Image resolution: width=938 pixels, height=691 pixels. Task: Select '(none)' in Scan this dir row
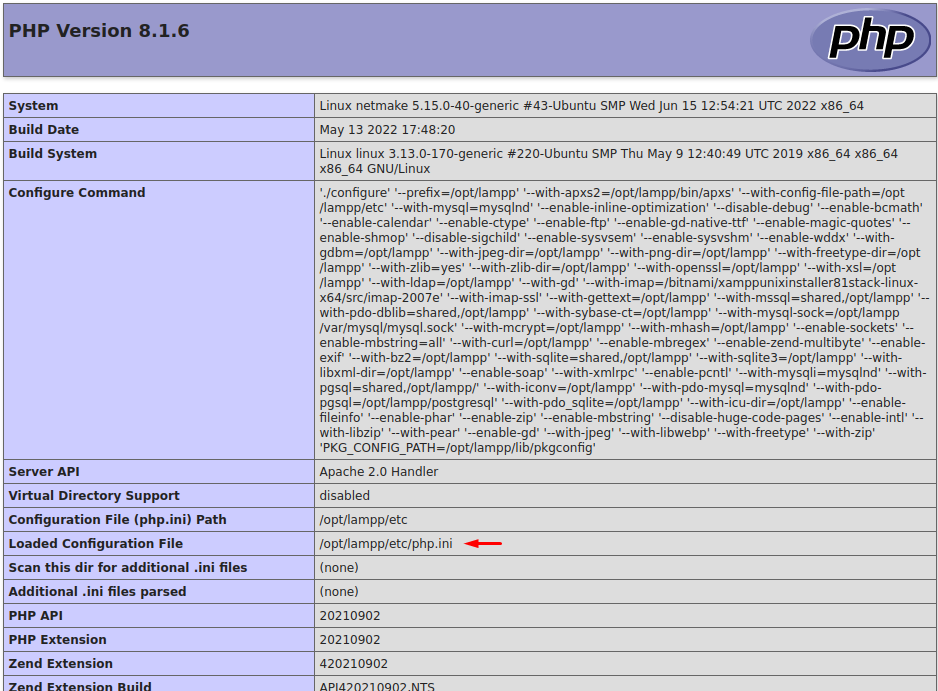(x=339, y=567)
